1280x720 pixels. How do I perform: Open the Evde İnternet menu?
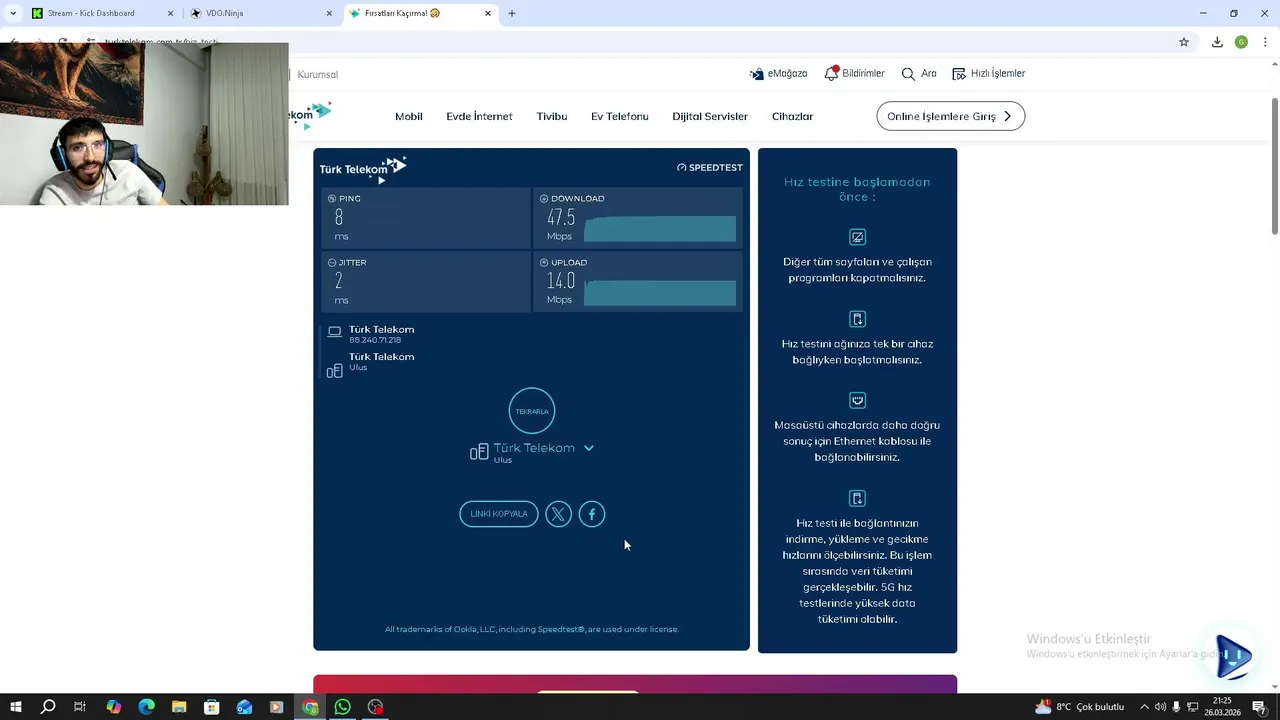pos(479,116)
